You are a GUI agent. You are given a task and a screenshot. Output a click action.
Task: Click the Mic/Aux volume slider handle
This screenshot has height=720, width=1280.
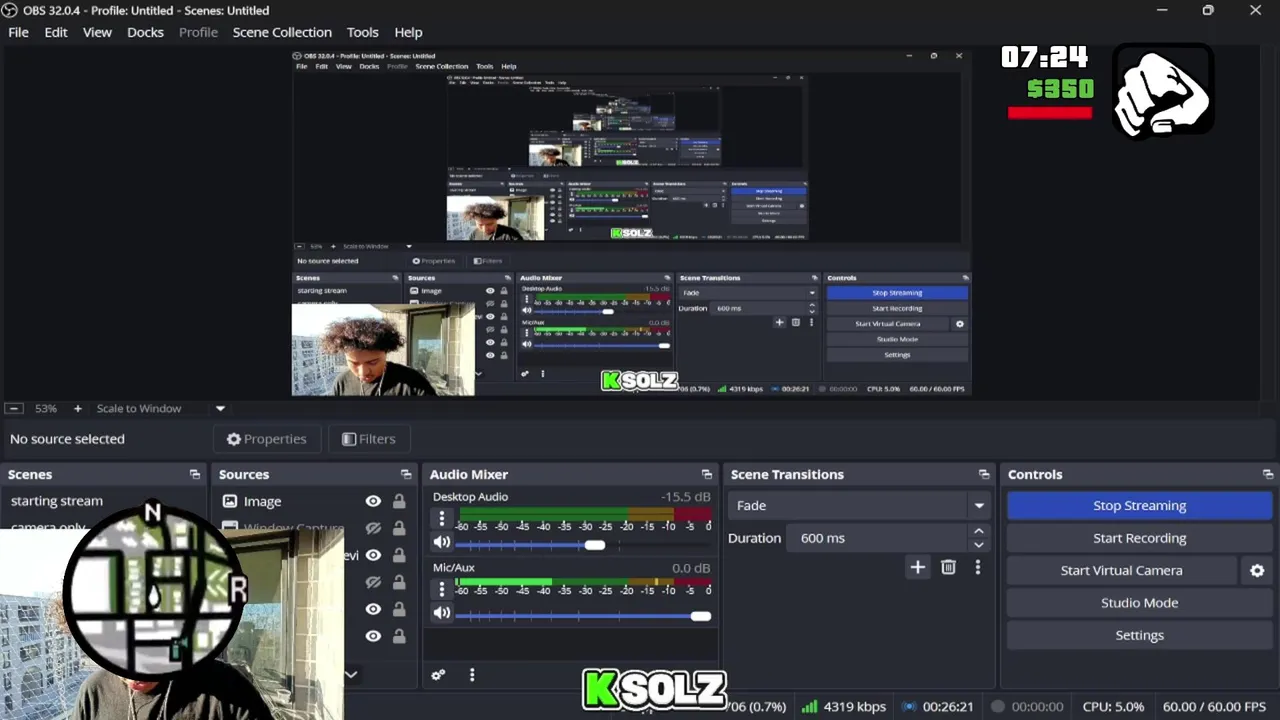(x=701, y=616)
